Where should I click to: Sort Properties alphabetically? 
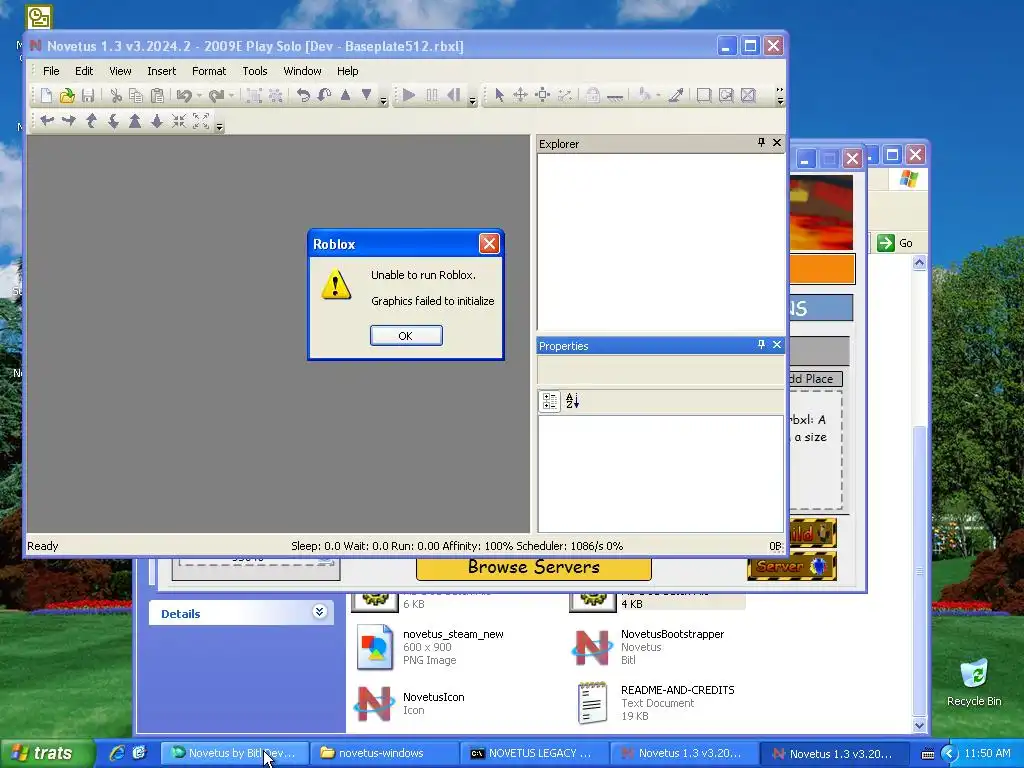coord(572,401)
